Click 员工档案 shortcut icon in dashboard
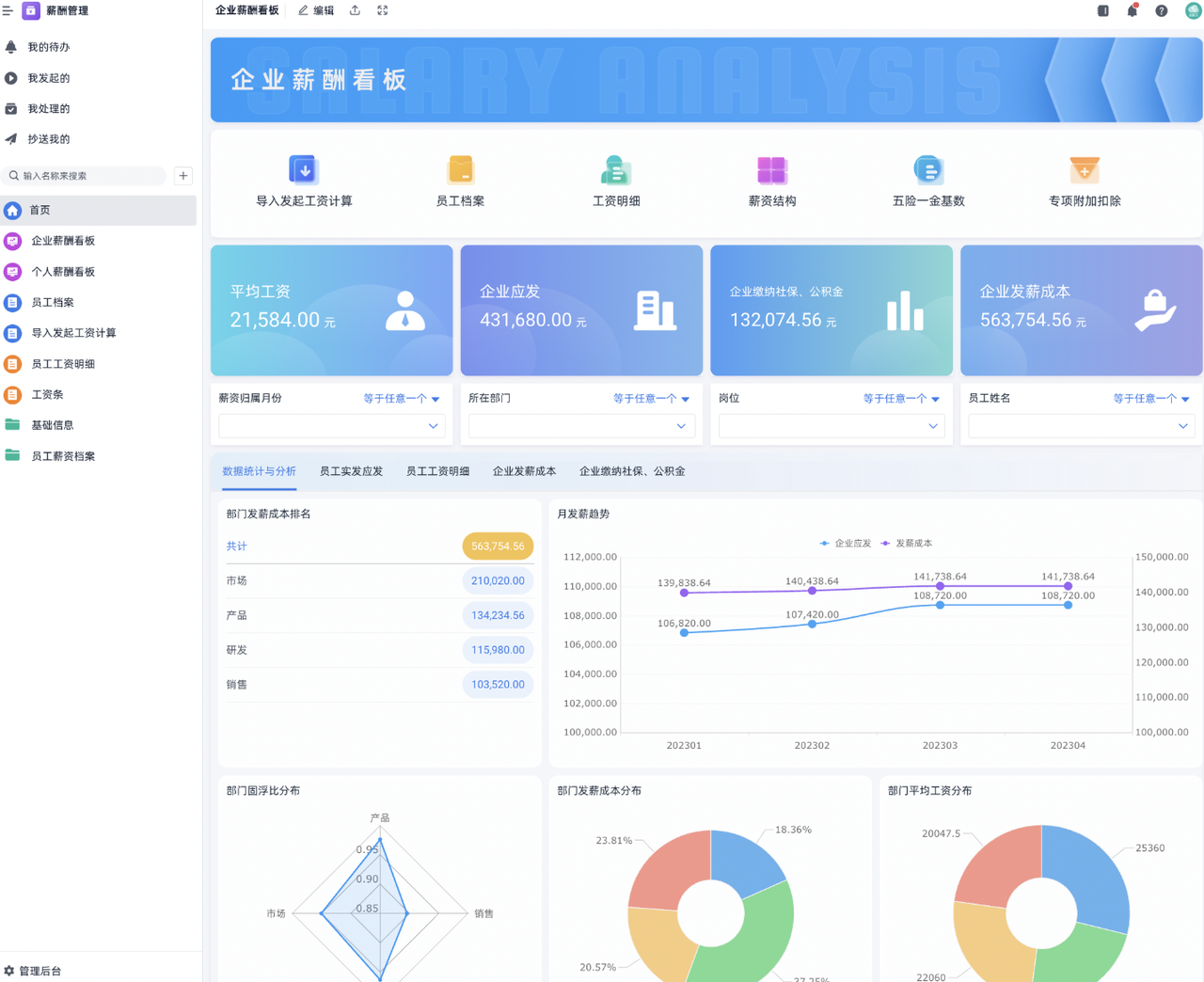1204x982 pixels. point(460,170)
